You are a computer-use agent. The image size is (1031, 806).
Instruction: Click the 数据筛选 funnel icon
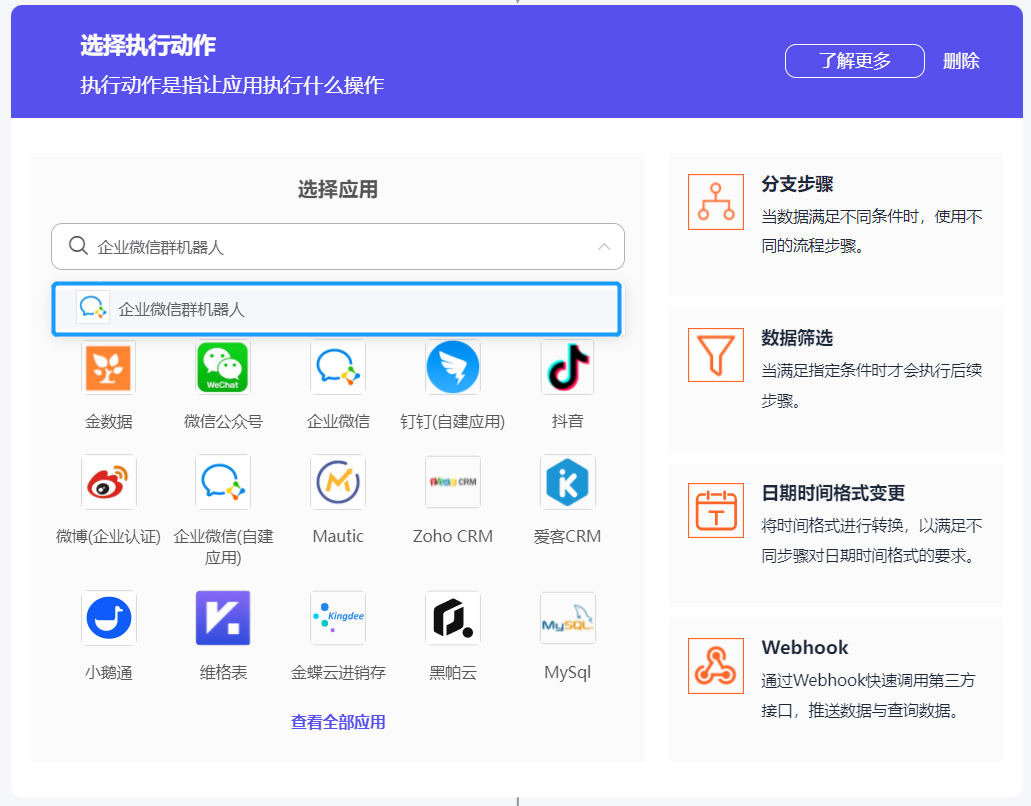coord(715,355)
